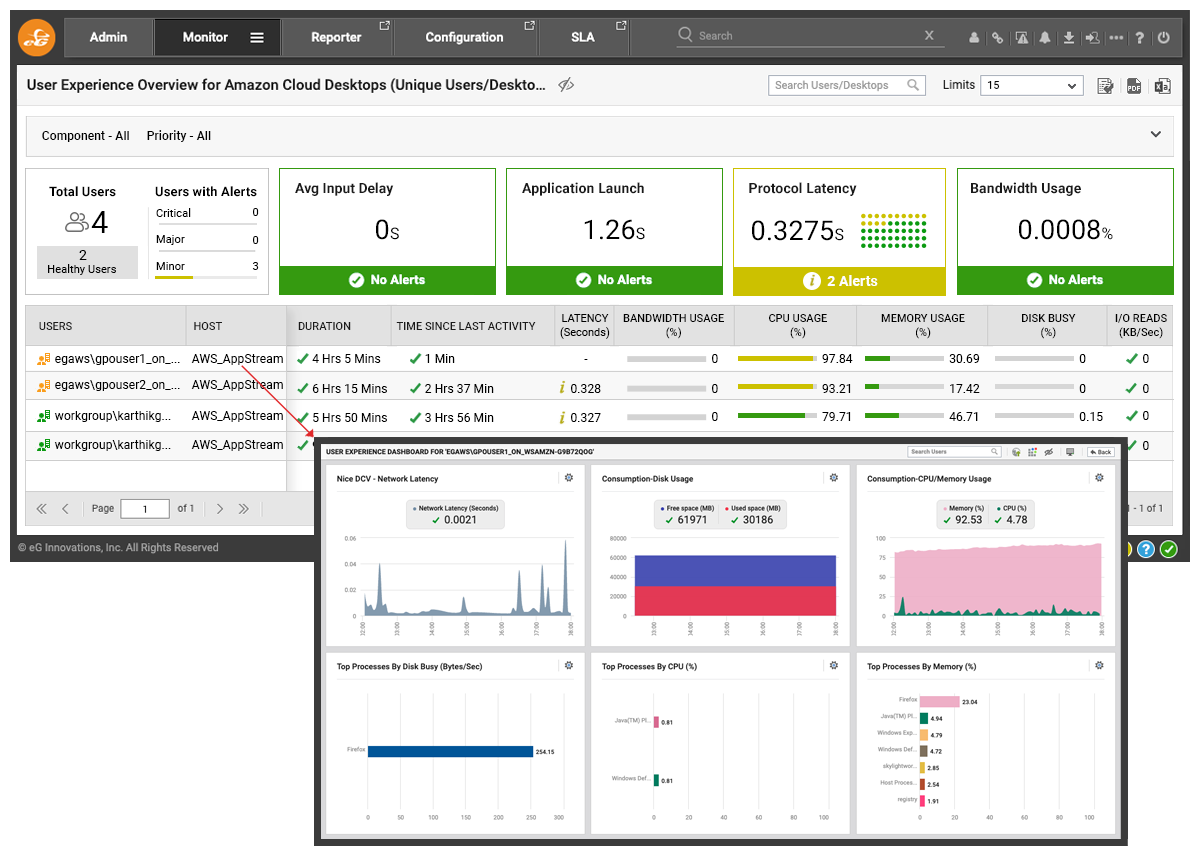1200x856 pixels.
Task: Click the power sign-out icon
Action: tap(1163, 38)
